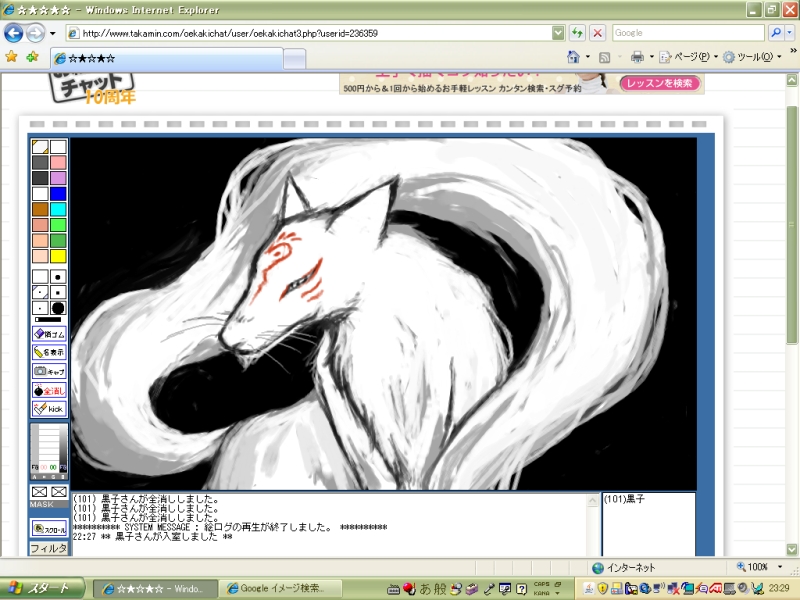Click the kick button

pyautogui.click(x=49, y=409)
